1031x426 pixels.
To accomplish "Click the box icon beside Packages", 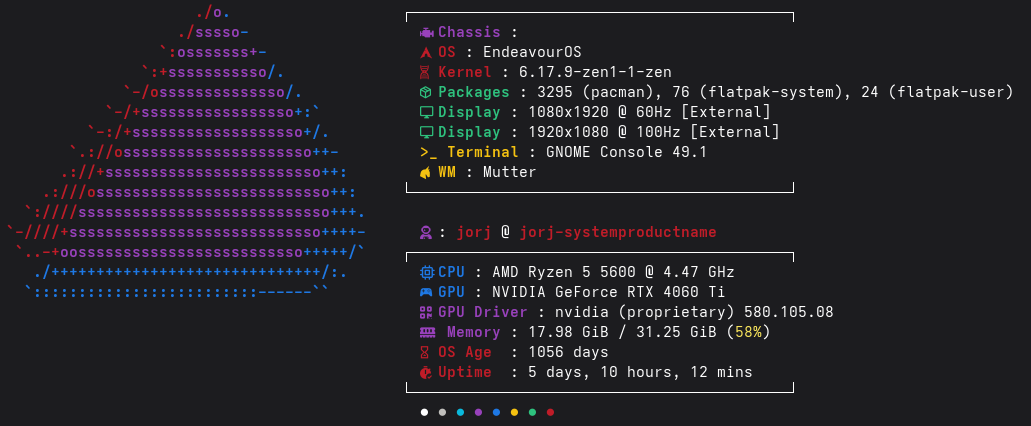I will point(426,93).
